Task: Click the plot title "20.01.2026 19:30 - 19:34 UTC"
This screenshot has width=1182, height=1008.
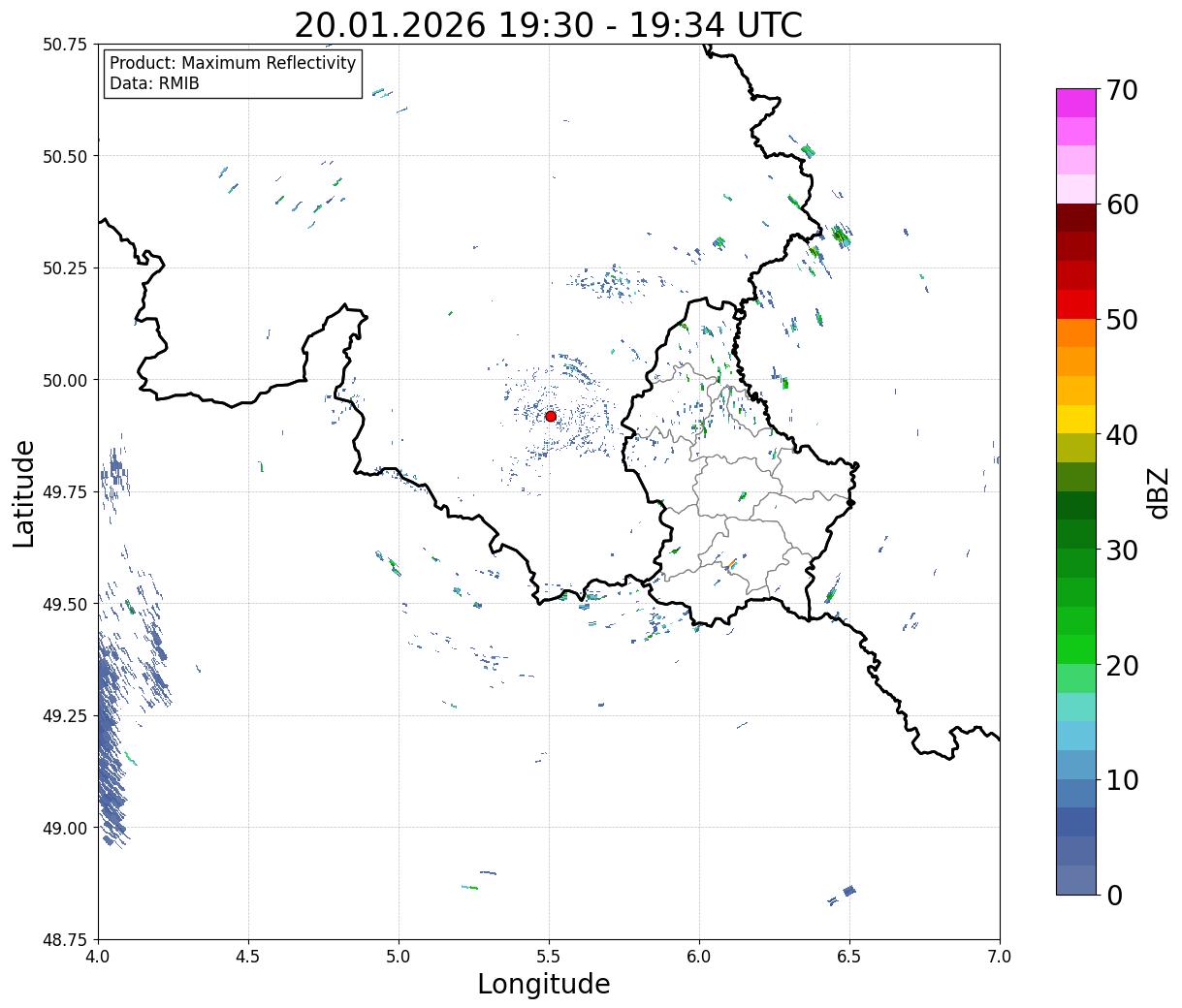Action: pyautogui.click(x=548, y=24)
